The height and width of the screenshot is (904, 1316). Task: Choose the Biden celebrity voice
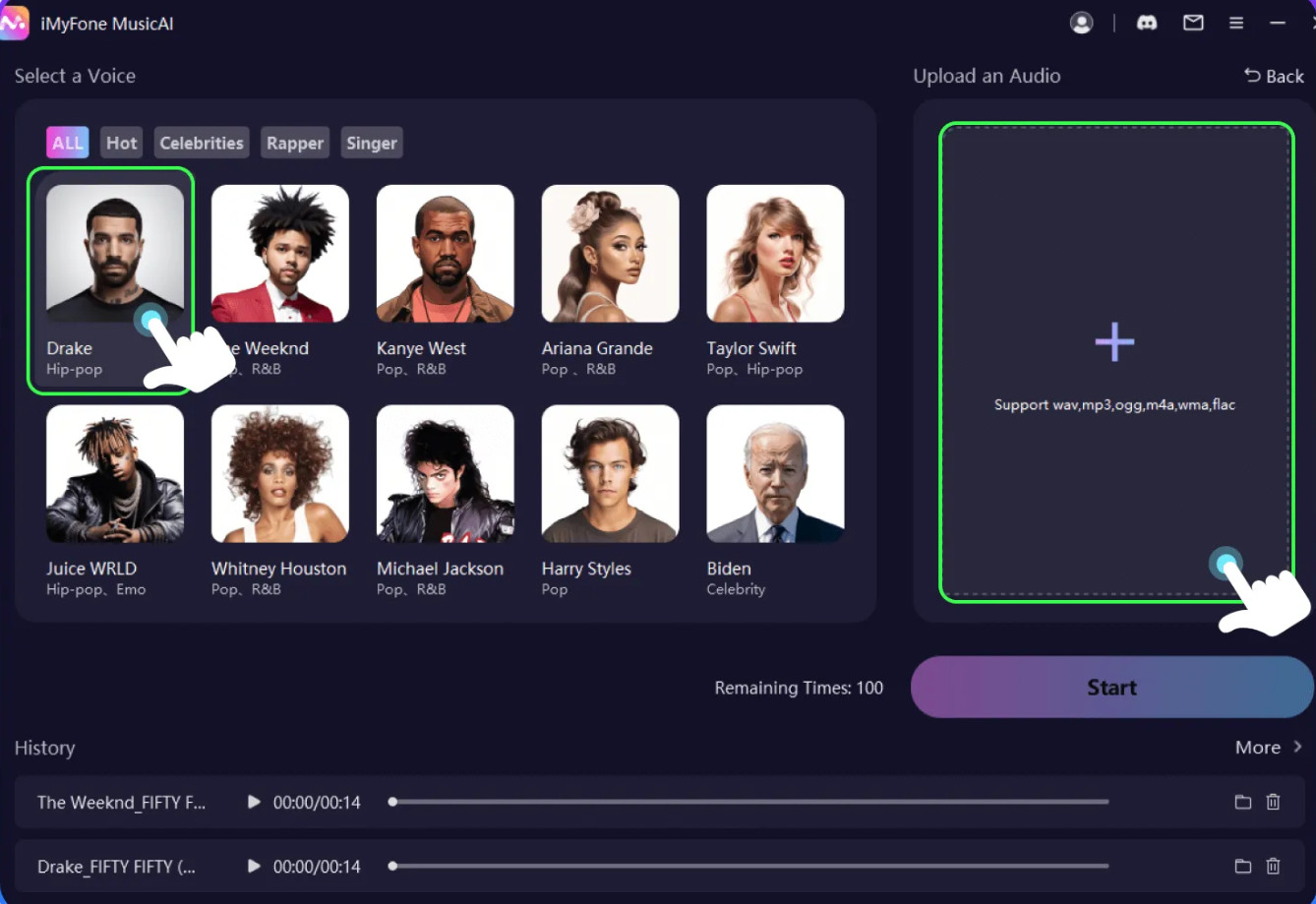point(776,474)
